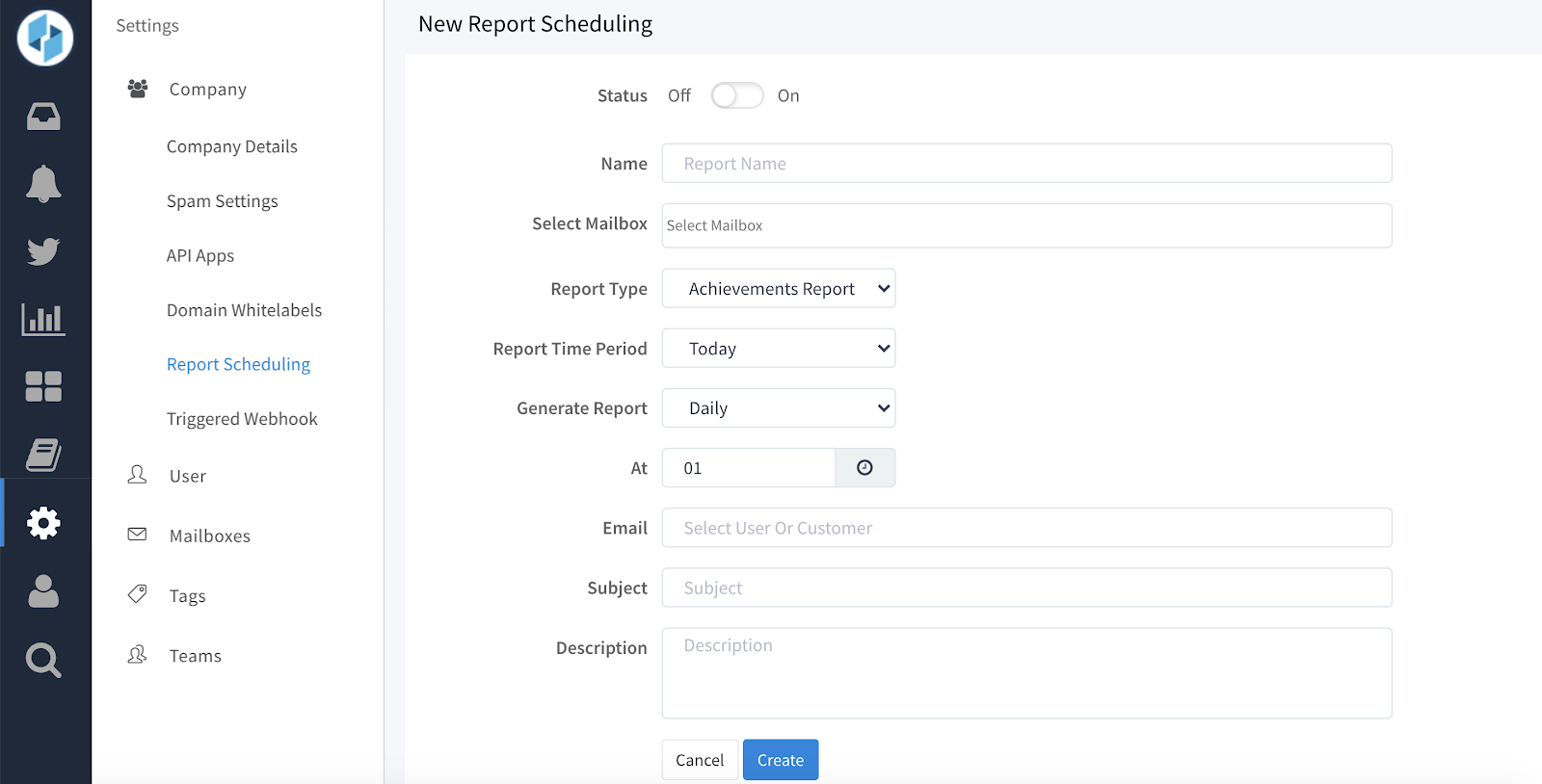Open Company Details settings
1542x784 pixels.
point(232,146)
